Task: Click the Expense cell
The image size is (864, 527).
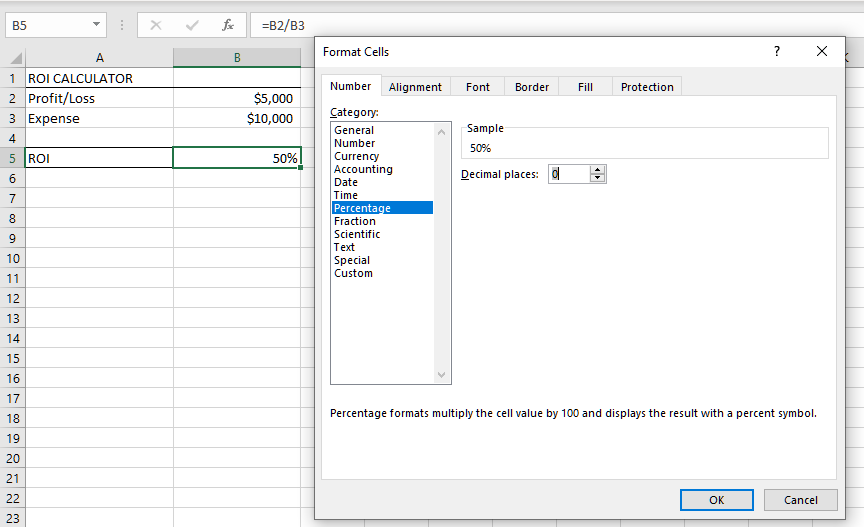Action: [99, 119]
